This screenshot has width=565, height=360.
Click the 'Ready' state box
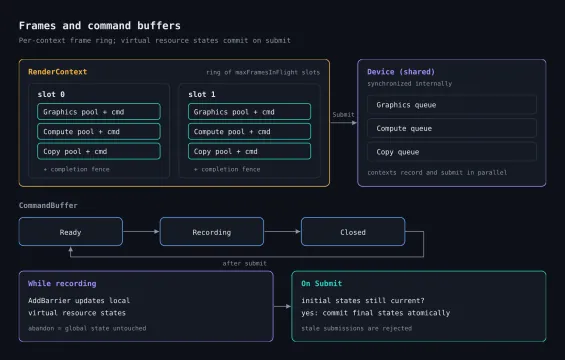tap(71, 232)
